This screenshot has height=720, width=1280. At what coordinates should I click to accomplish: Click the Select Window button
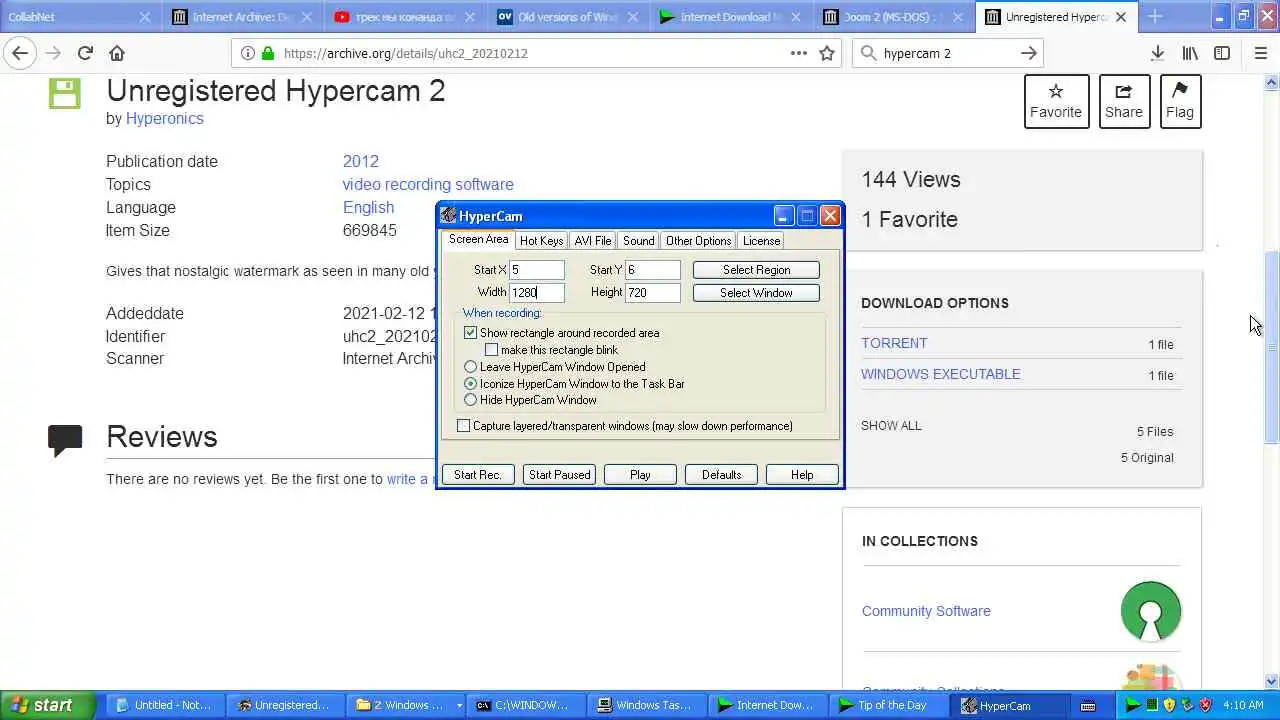point(756,293)
